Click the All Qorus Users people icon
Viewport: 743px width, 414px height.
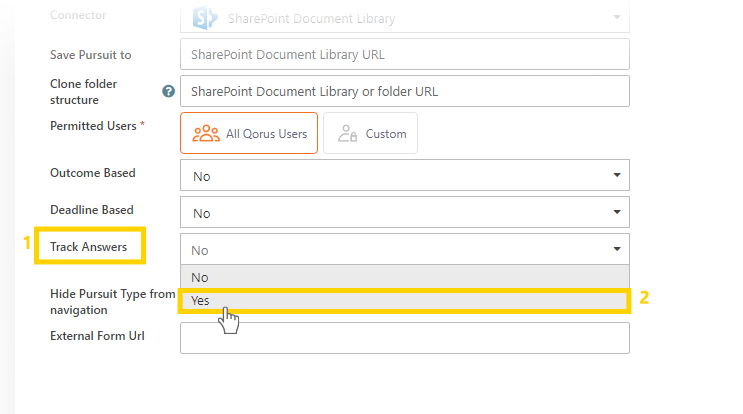point(206,134)
